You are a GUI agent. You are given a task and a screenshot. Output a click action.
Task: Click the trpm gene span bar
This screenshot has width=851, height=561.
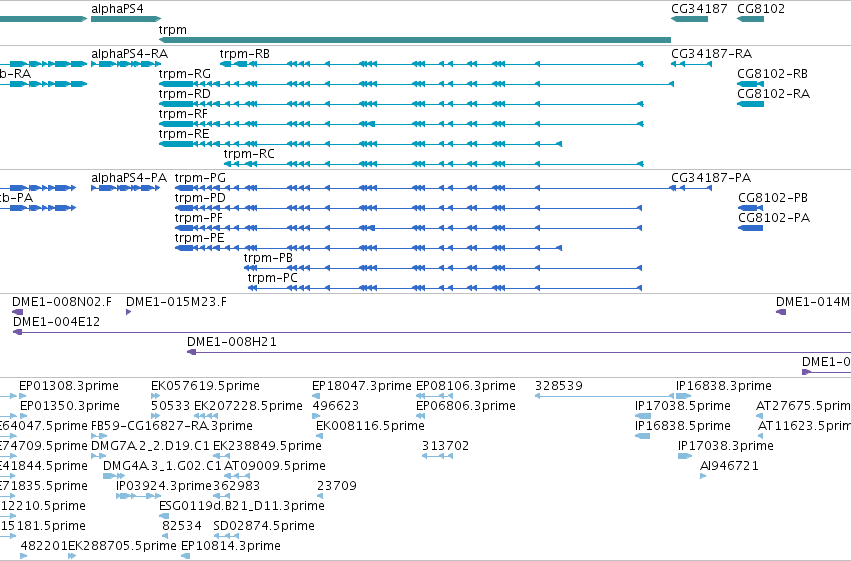tap(415, 40)
